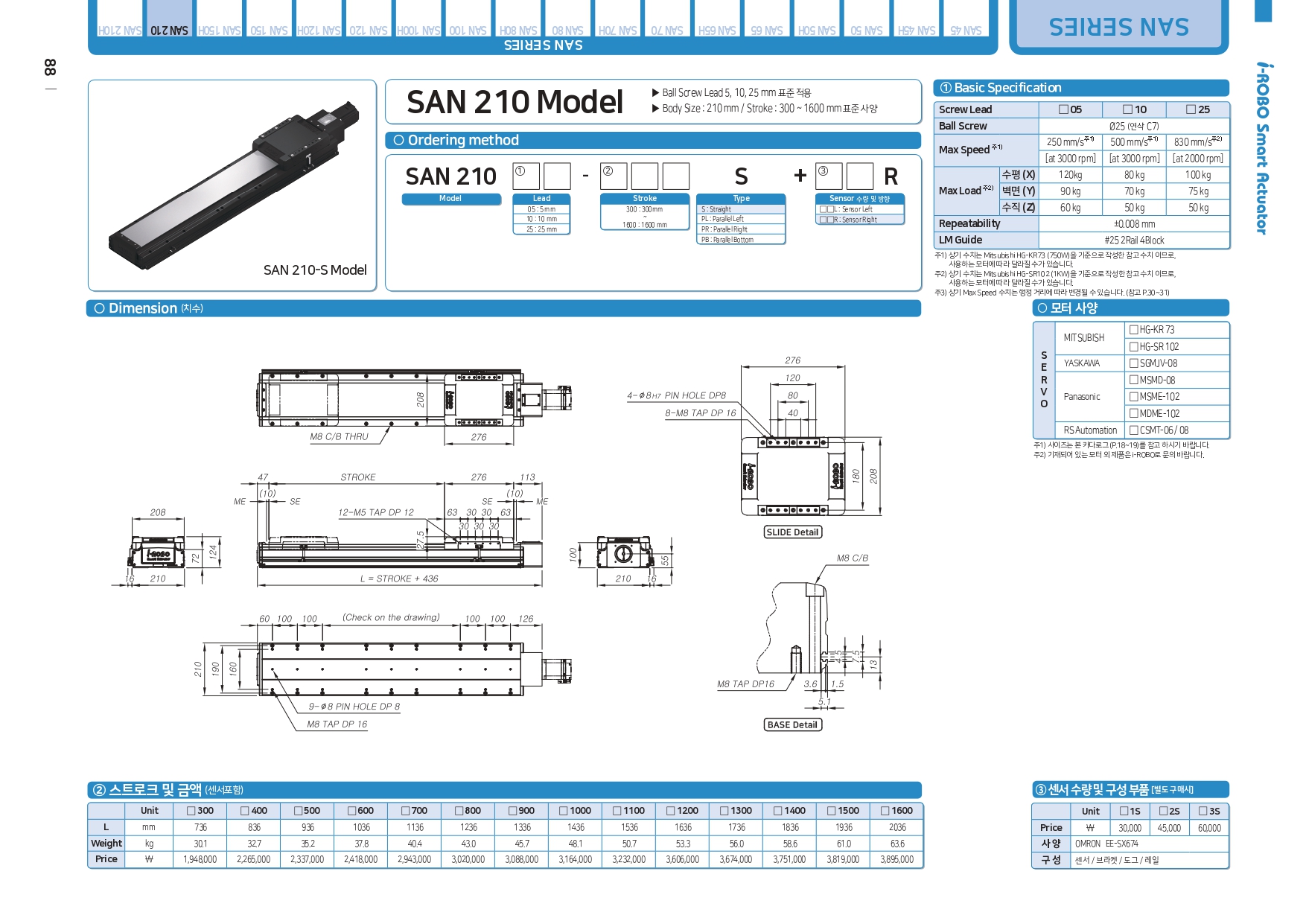The height and width of the screenshot is (924, 1306).
Task: Tick the 1S sensor quantity checkbox
Action: 1124,811
